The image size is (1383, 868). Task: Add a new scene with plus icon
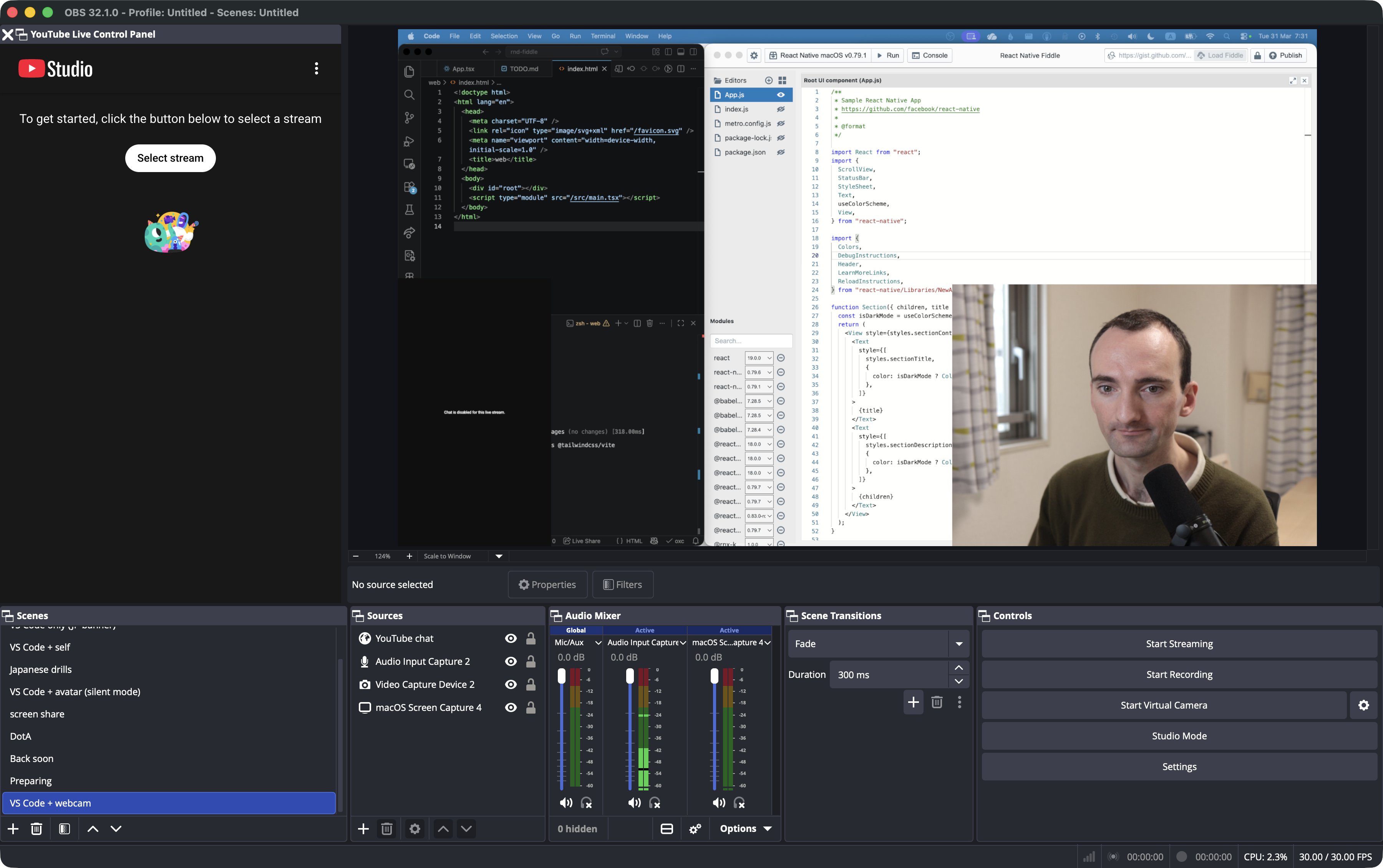13,828
